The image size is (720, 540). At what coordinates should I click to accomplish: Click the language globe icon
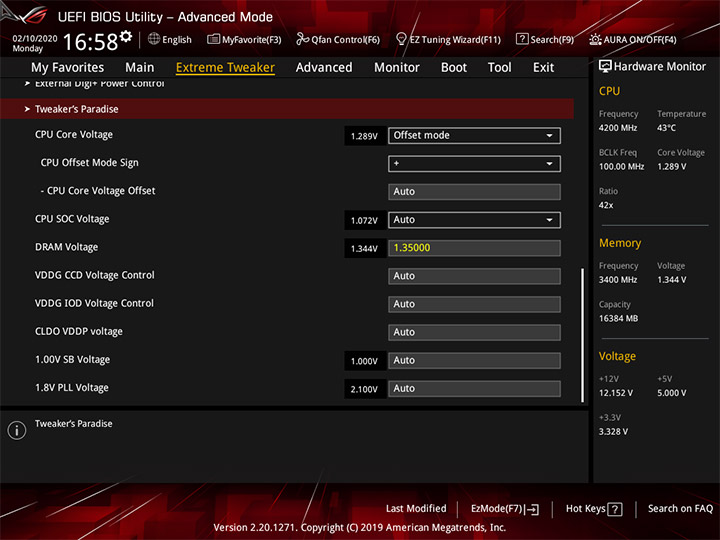154,39
